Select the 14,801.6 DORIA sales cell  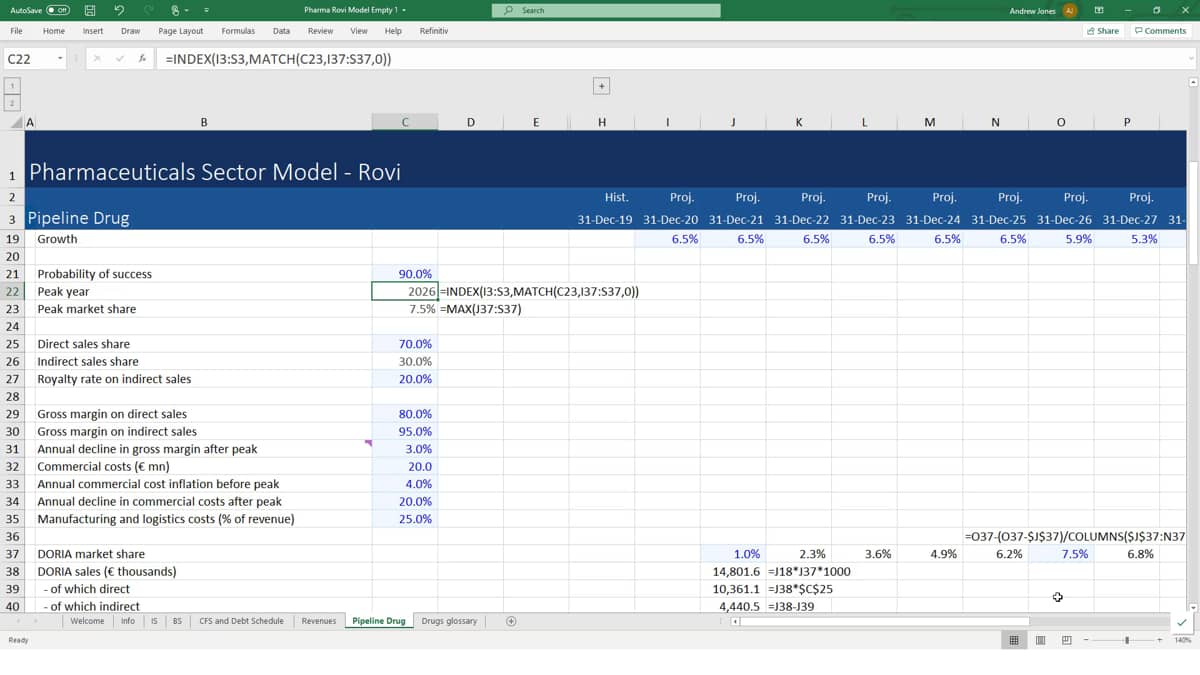[733, 571]
